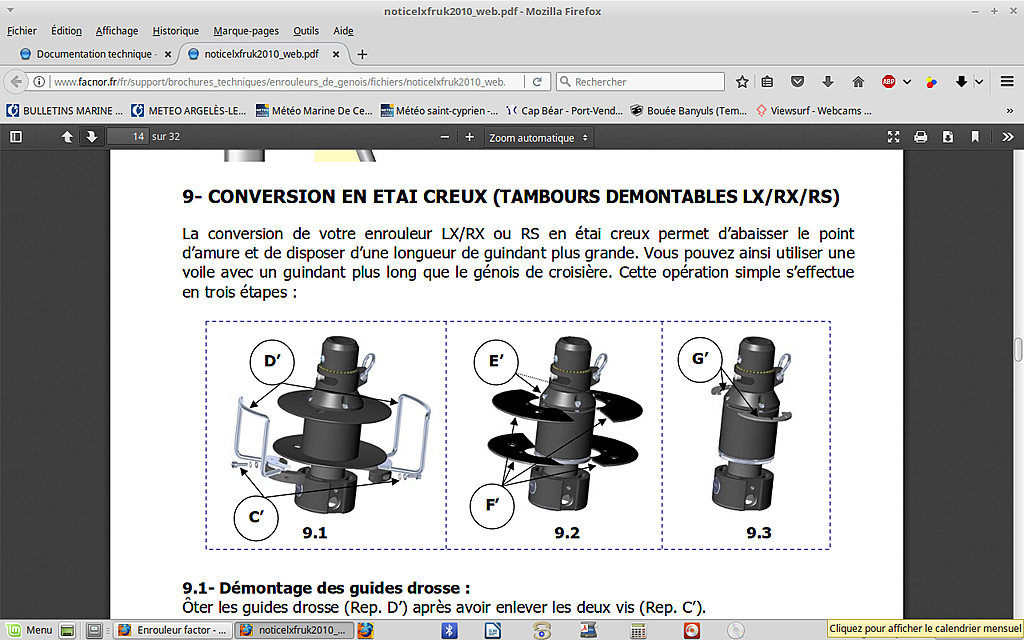Expand the Adblock Plus dropdown arrow

[906, 82]
